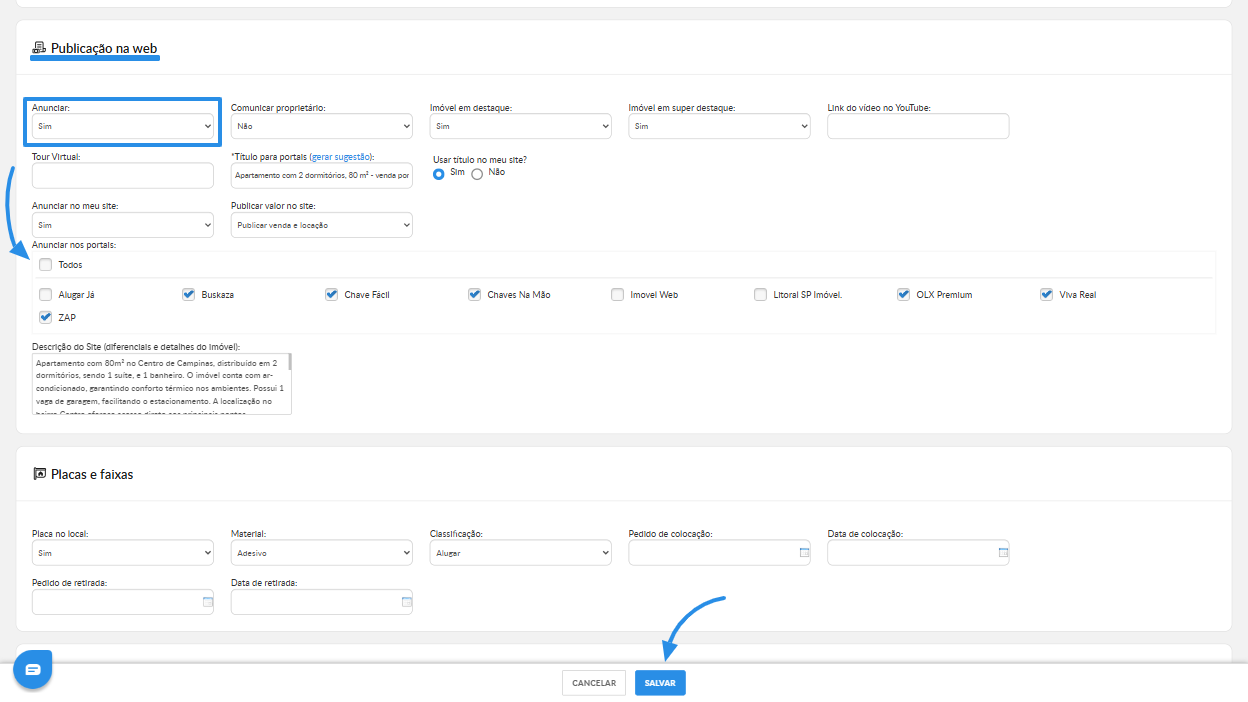Image resolution: width=1248 pixels, height=702 pixels.
Task: Click the Data de colocação date field
Action: tap(919, 552)
